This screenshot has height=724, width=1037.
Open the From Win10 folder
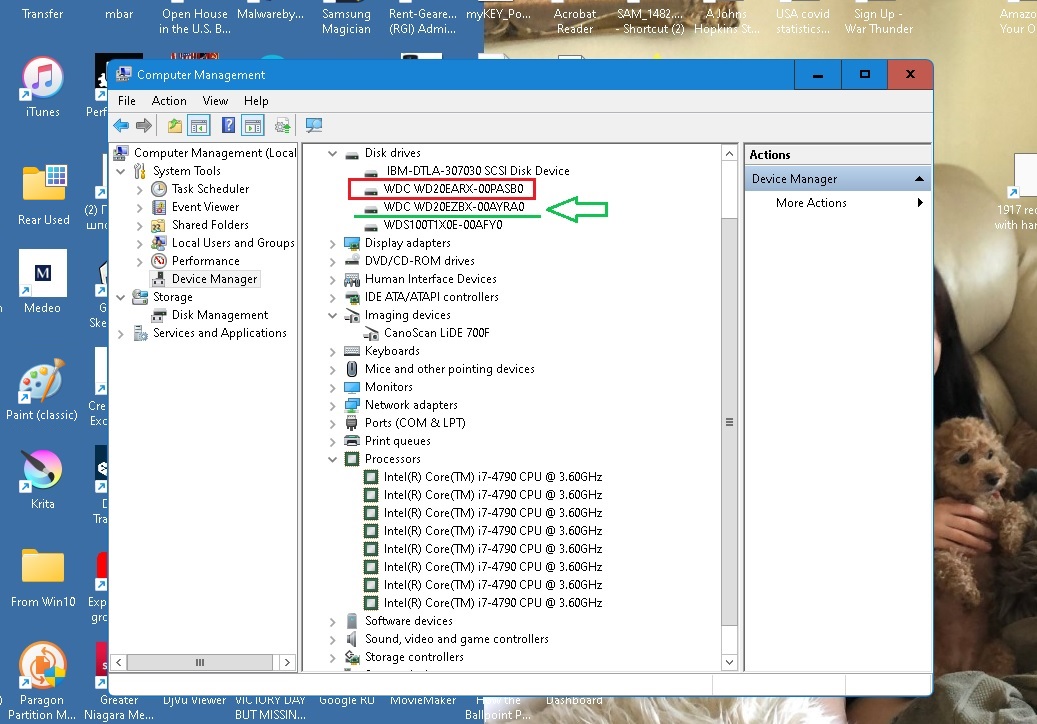point(43,577)
